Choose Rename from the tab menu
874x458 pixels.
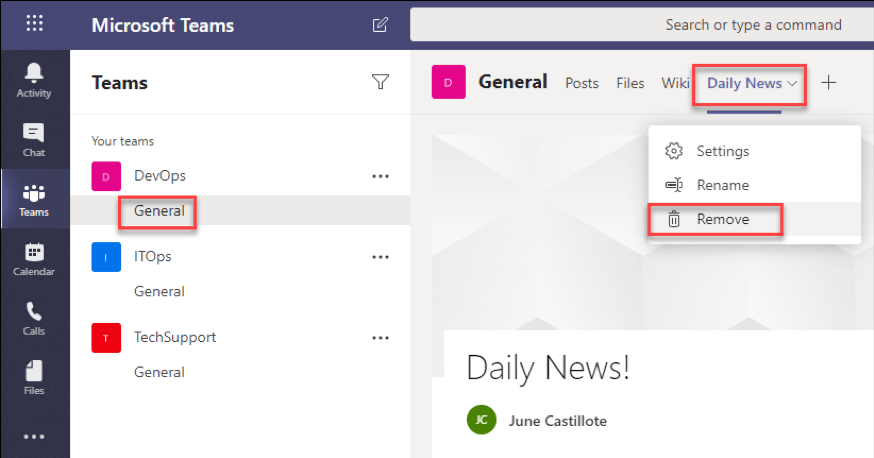tap(755, 185)
